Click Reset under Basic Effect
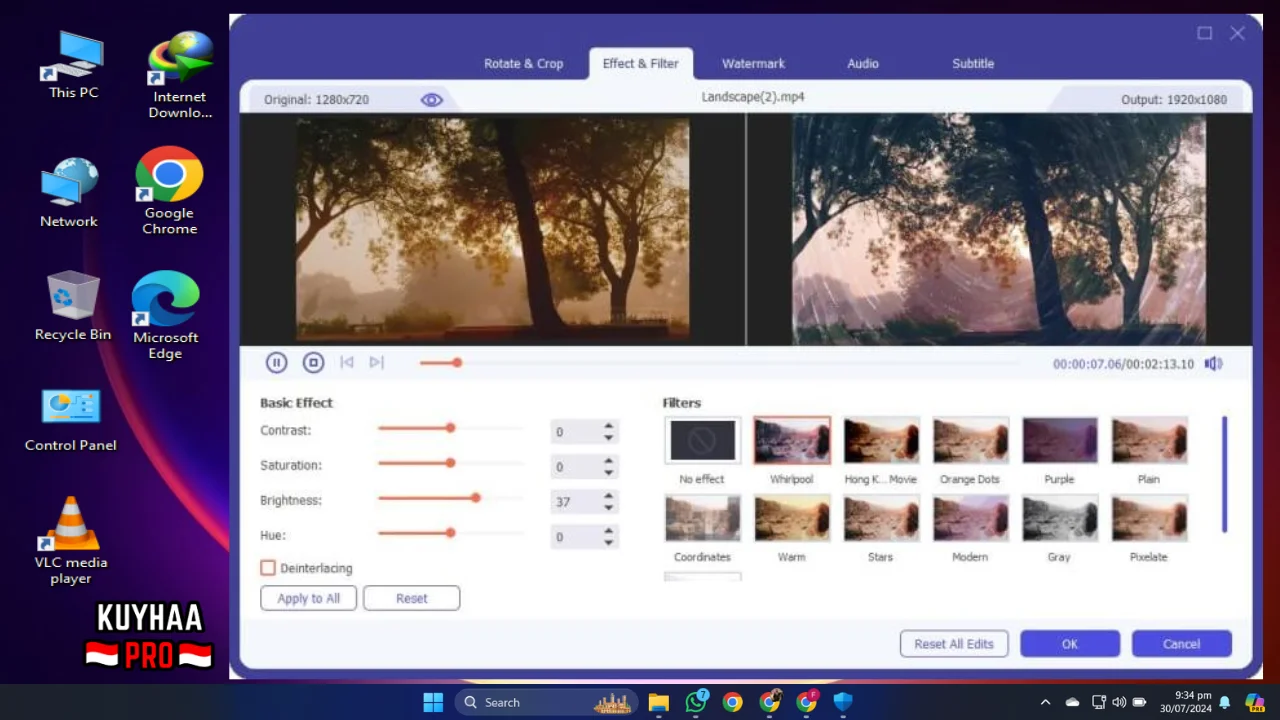Image resolution: width=1280 pixels, height=720 pixels. pos(411,598)
